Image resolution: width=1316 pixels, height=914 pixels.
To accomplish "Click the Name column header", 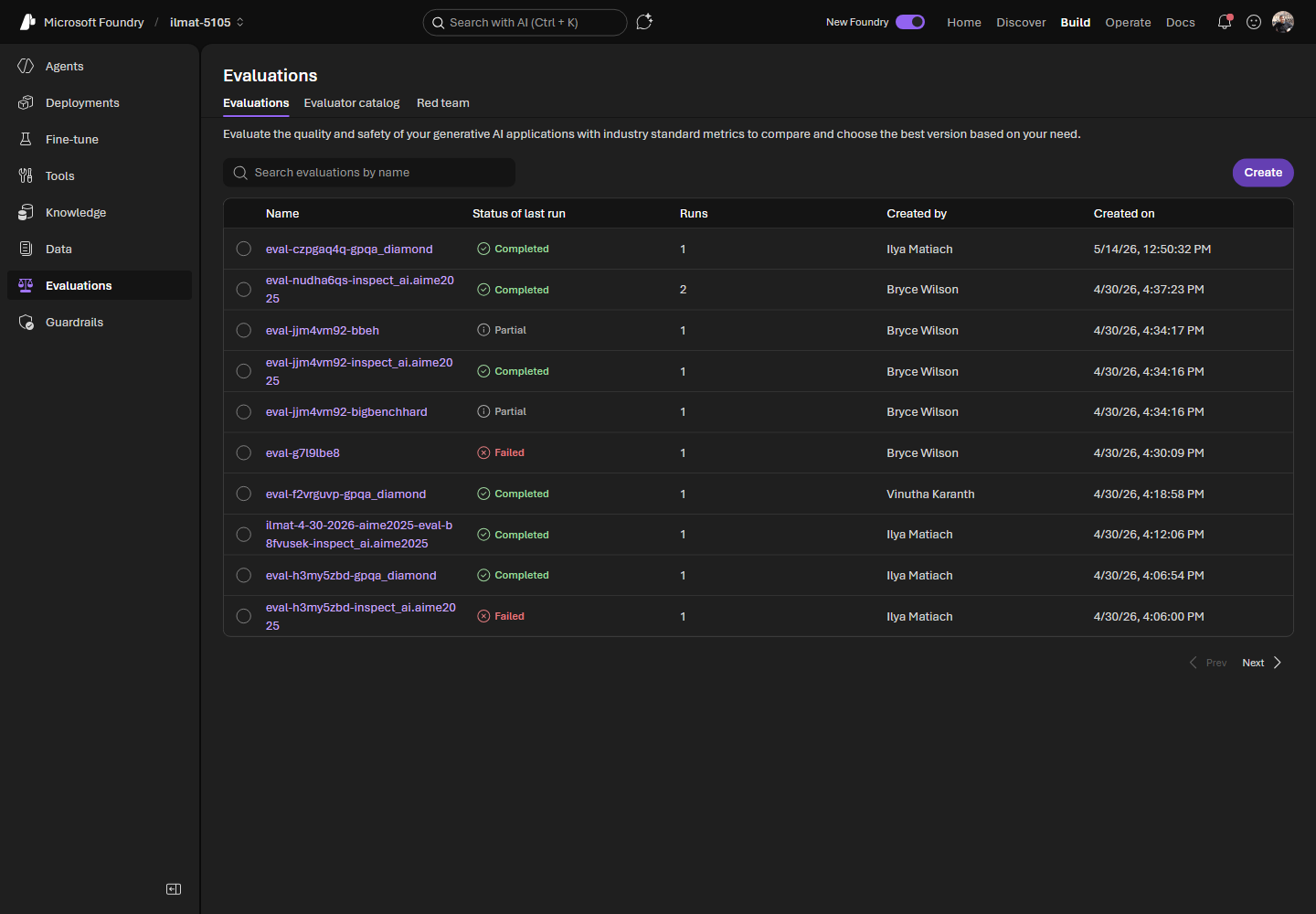I will click(x=282, y=213).
